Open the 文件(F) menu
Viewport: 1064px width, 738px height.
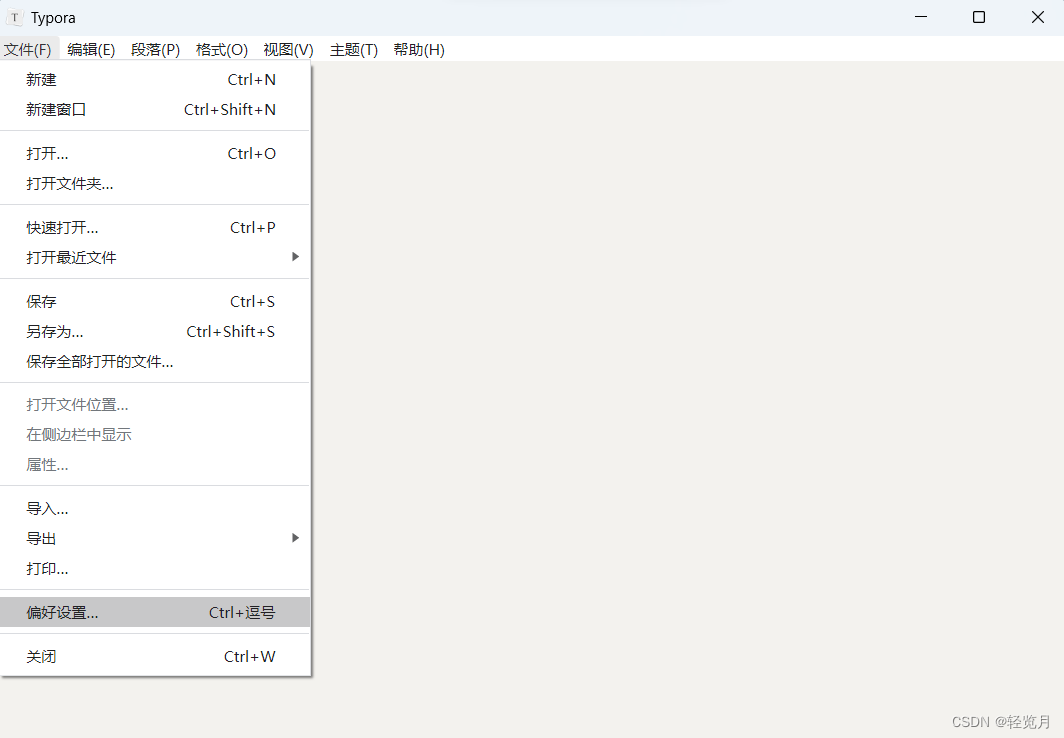click(28, 50)
